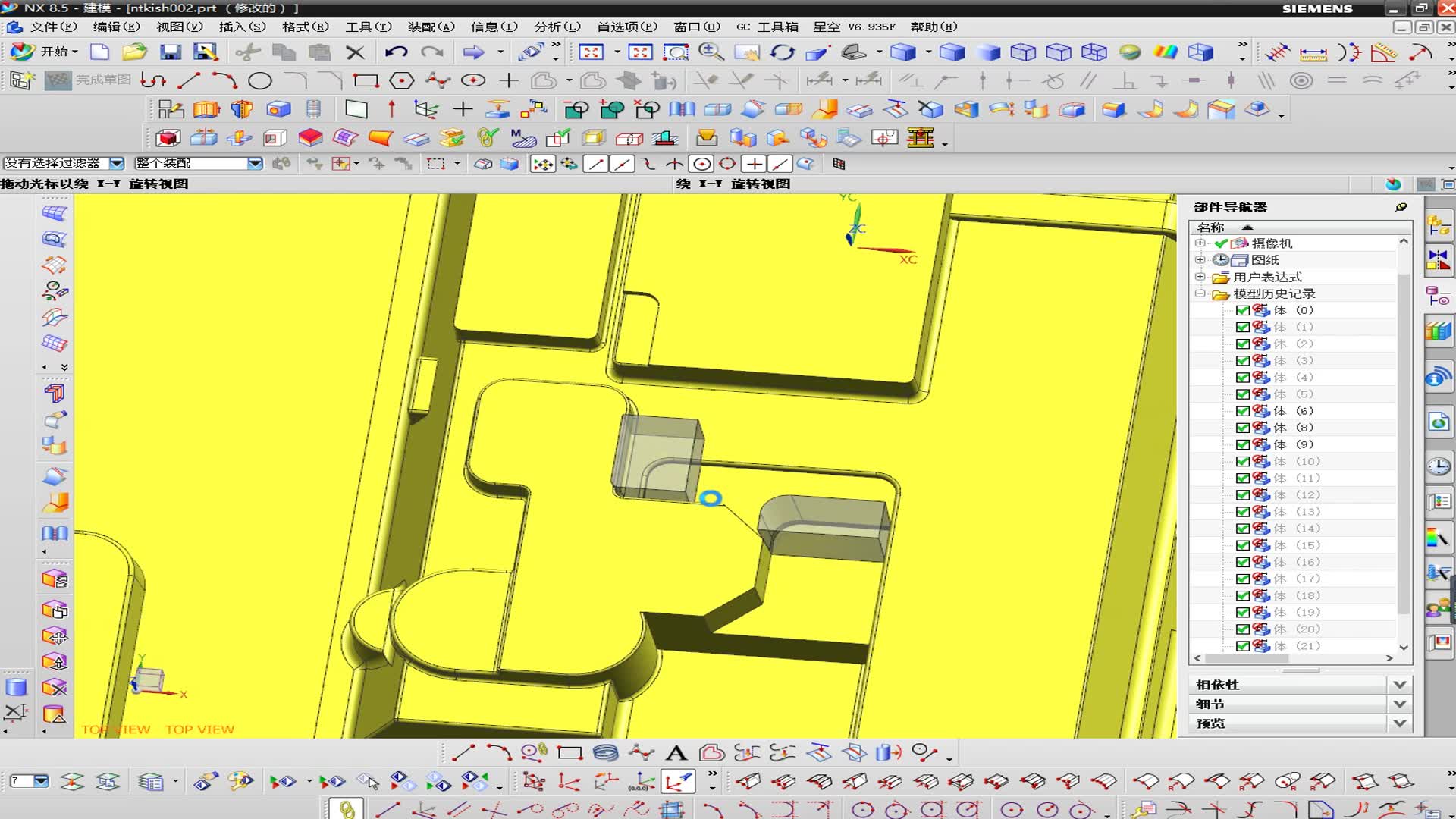
Task: Open the 分析(L) menu
Action: click(x=557, y=27)
